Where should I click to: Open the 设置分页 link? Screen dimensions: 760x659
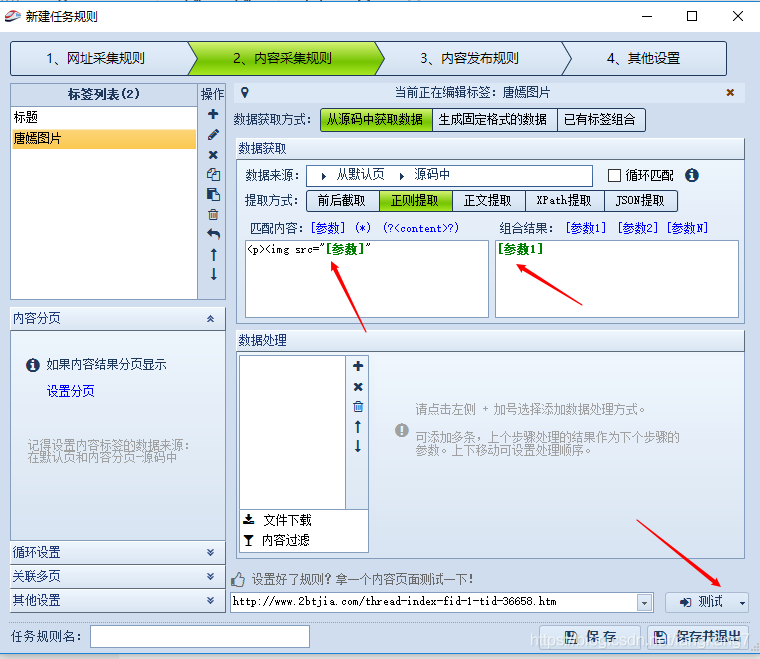point(71,391)
